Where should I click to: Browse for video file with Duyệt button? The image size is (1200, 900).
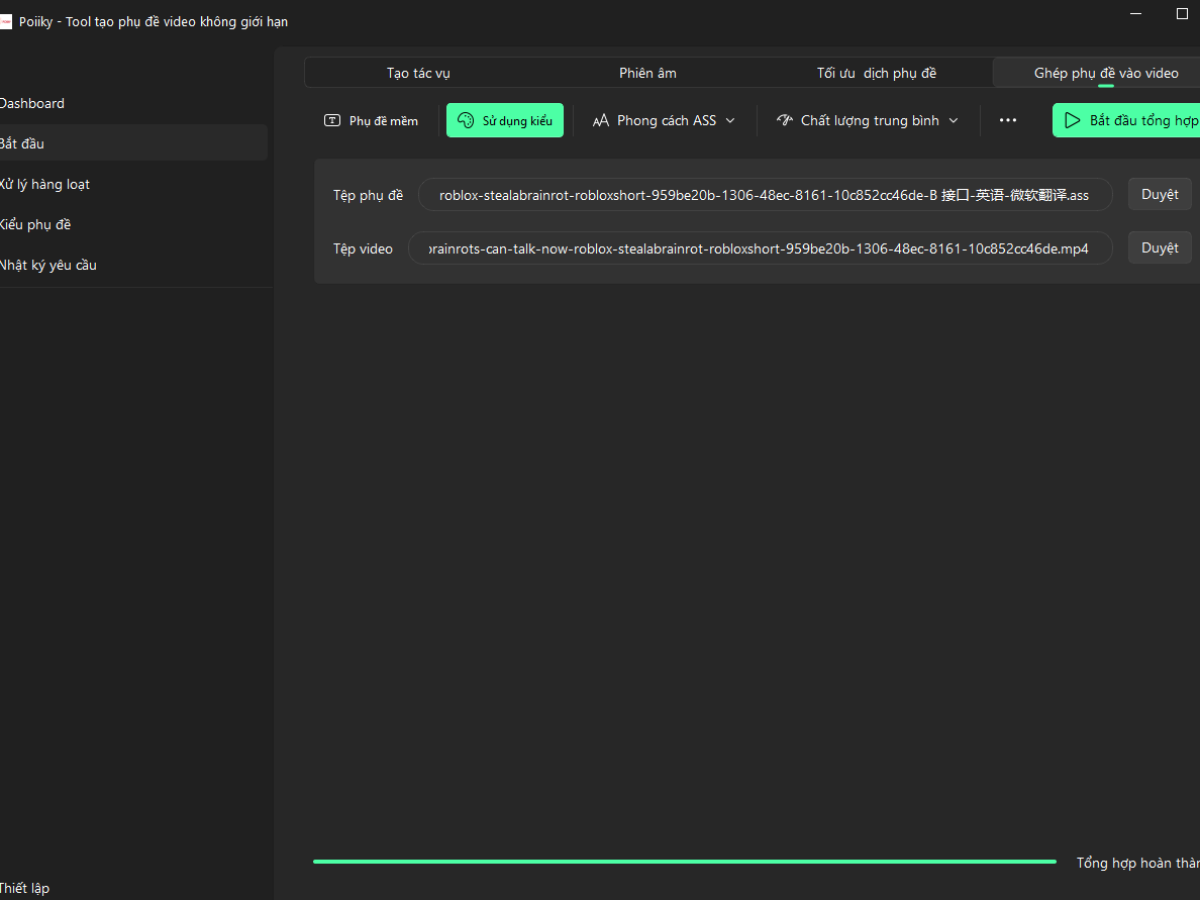[1159, 248]
